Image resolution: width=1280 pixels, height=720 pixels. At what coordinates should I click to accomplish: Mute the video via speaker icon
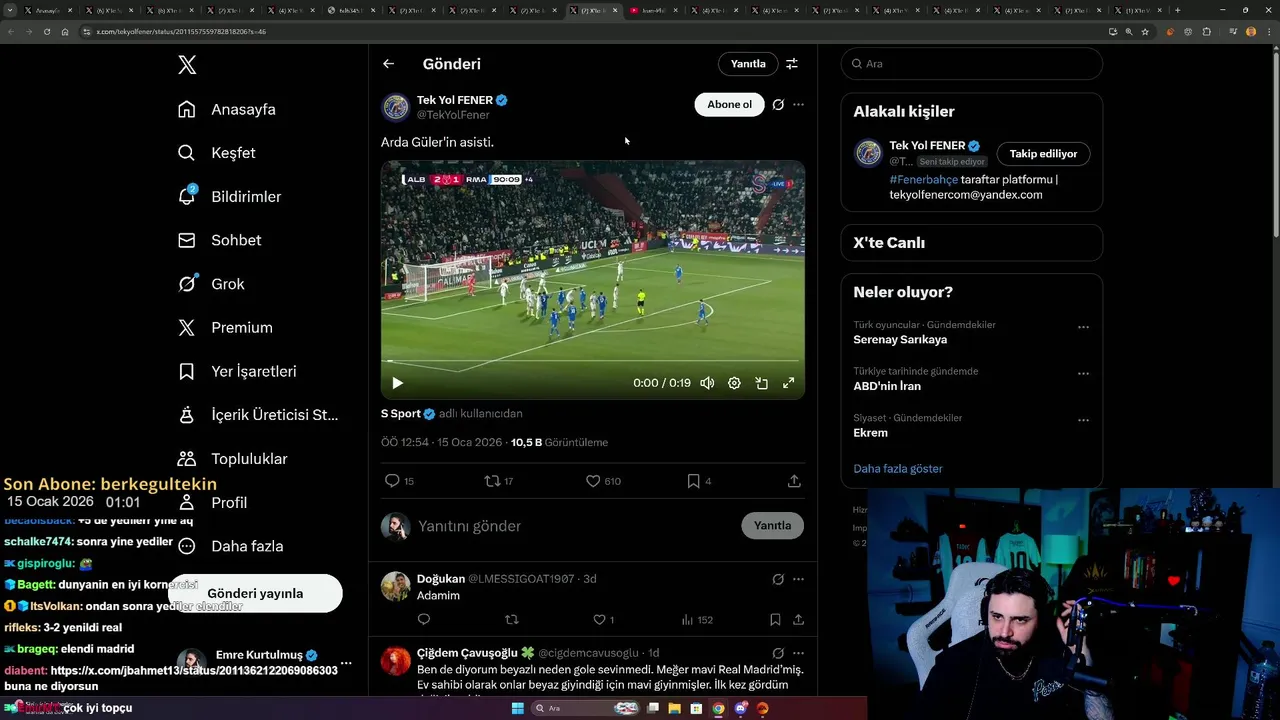click(x=707, y=383)
